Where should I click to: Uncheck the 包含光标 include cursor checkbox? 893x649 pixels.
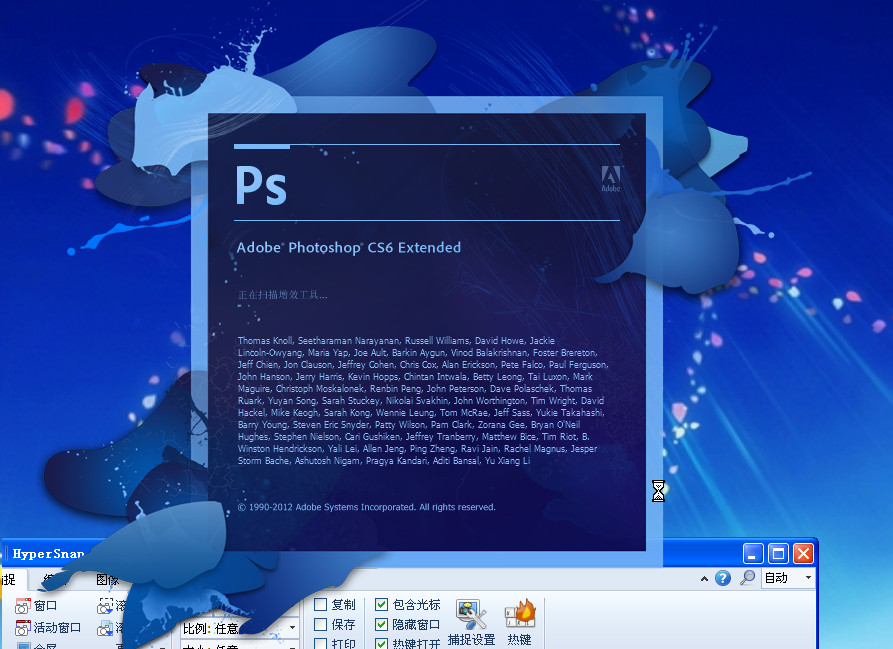point(382,605)
